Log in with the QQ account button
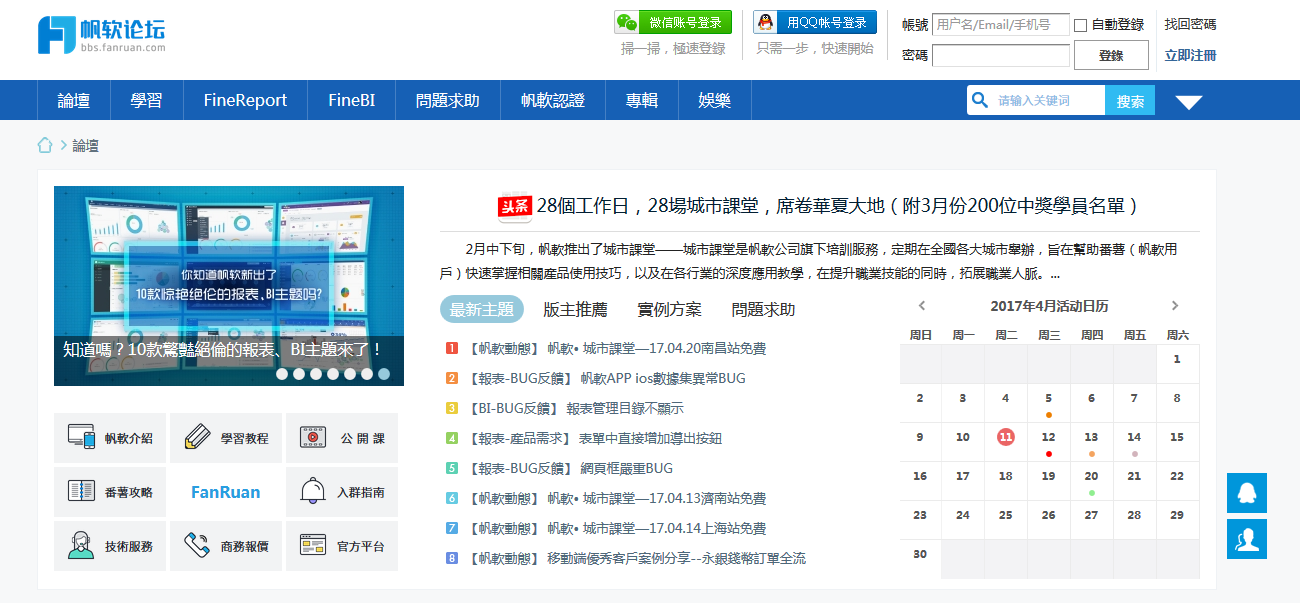The height and width of the screenshot is (603, 1300). [x=815, y=22]
